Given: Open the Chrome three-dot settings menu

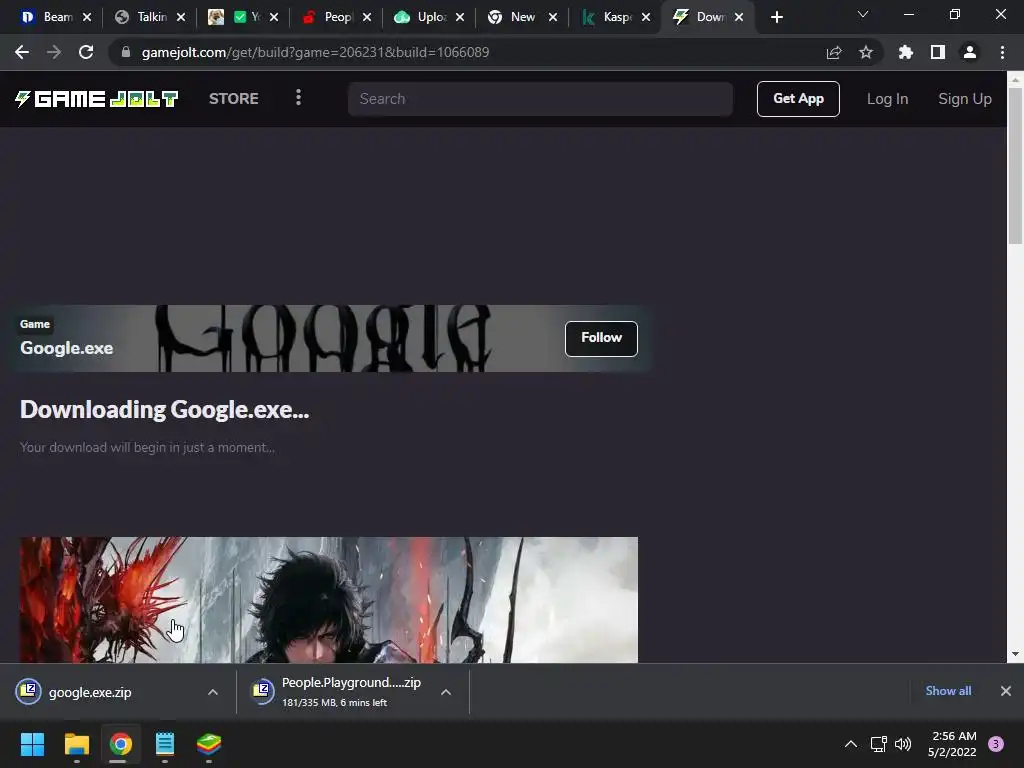Looking at the screenshot, I should coord(1002,52).
